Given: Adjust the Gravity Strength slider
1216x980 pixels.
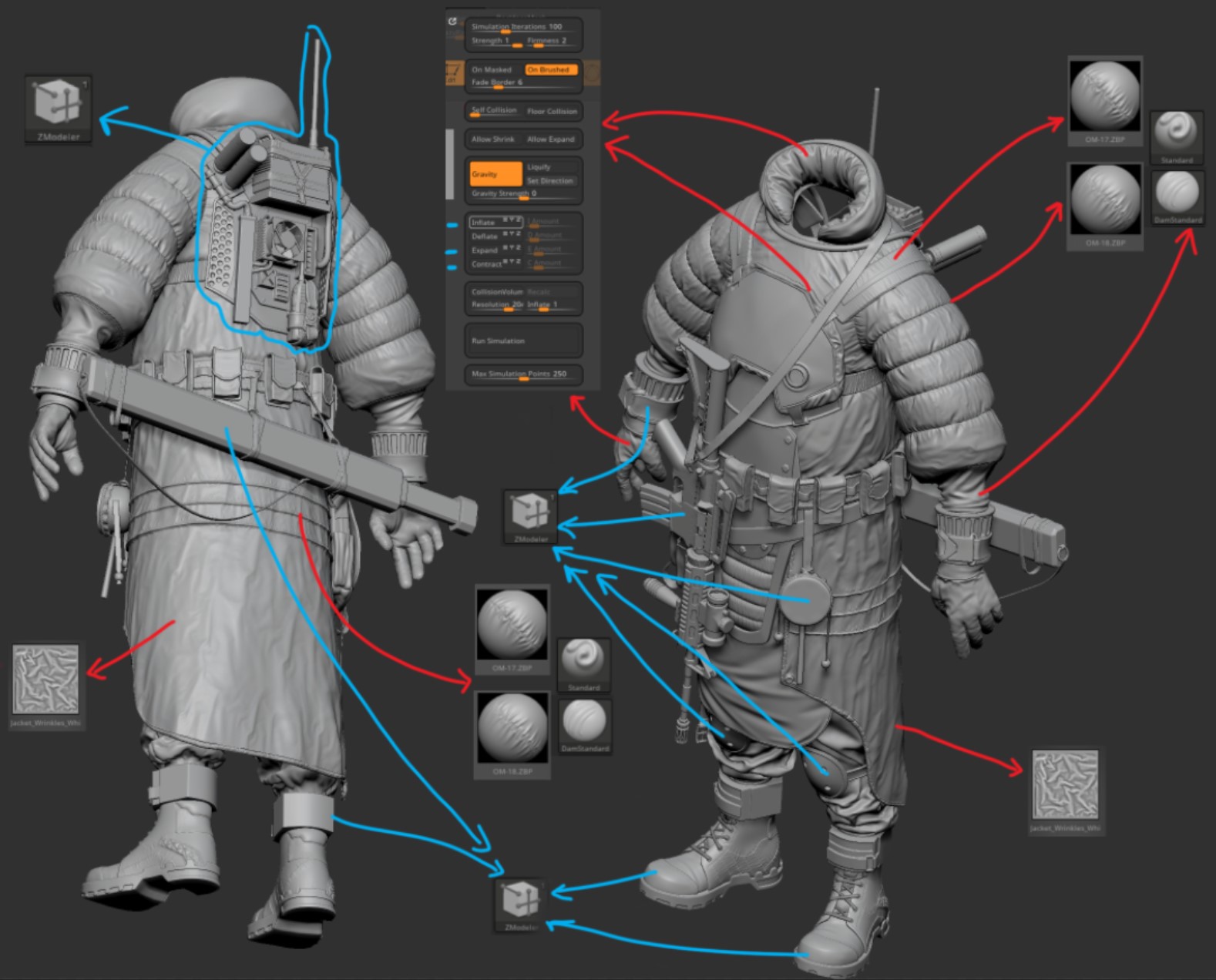Looking at the screenshot, I should (523, 194).
